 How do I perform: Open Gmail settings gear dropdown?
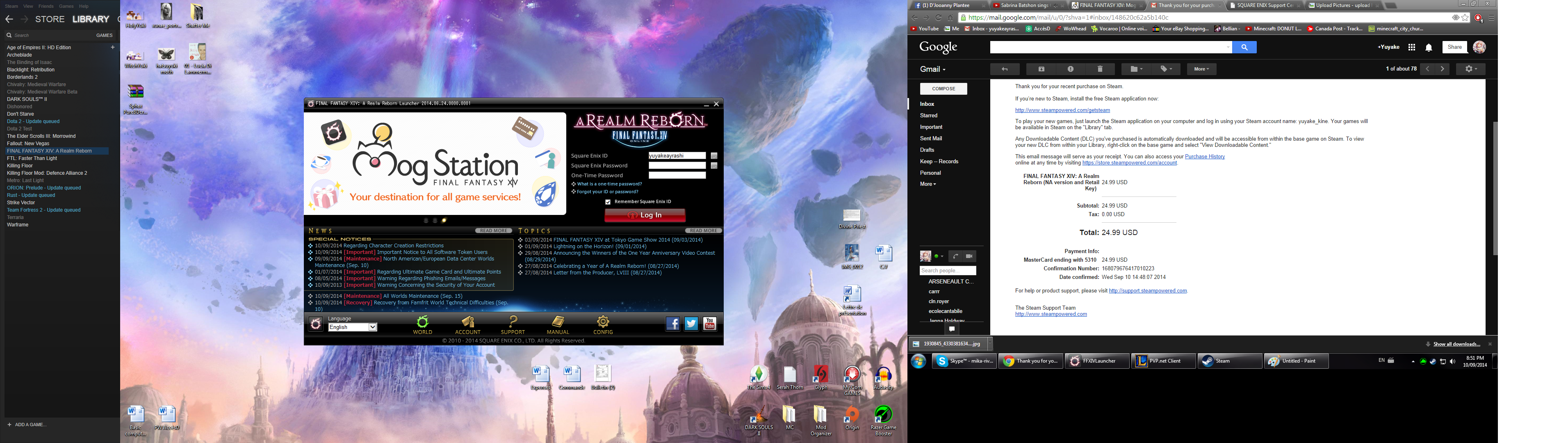click(1470, 69)
